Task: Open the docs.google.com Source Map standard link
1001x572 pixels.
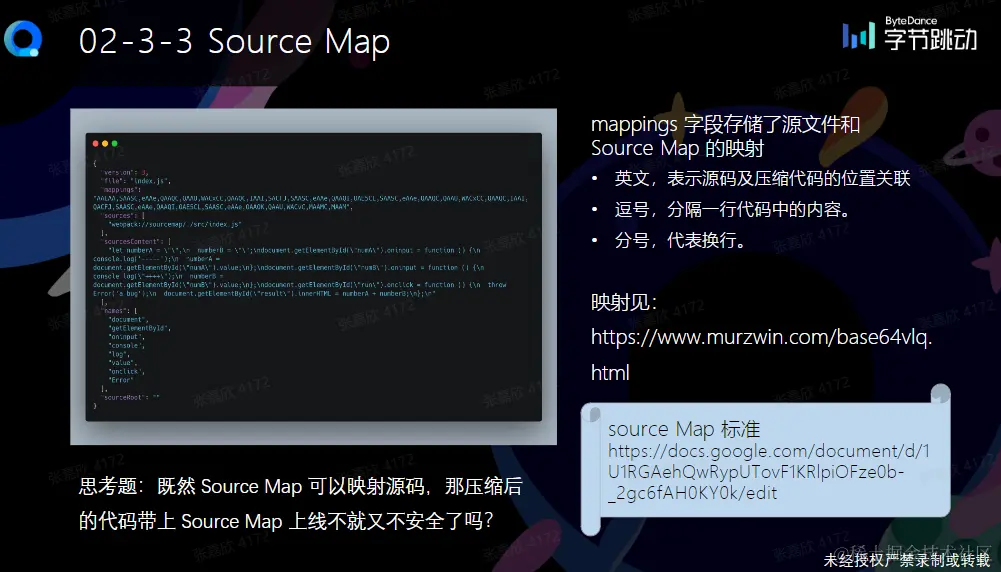Action: click(x=769, y=472)
